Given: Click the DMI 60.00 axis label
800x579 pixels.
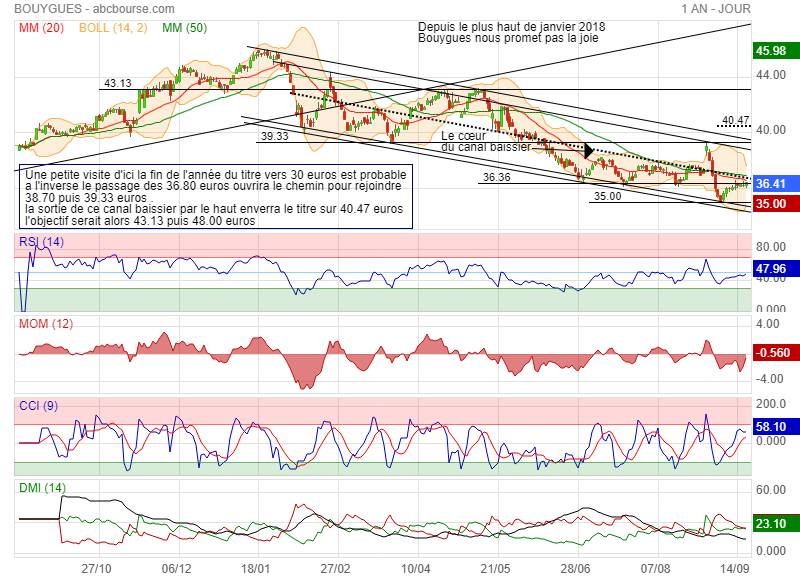Looking at the screenshot, I should [771, 490].
